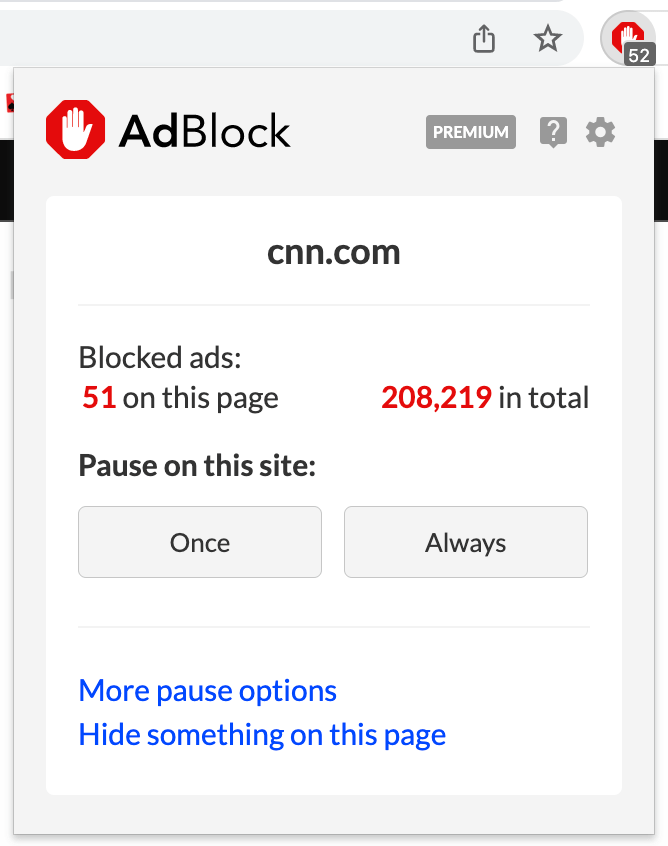
Task: Open More pause options
Action: tap(207, 690)
